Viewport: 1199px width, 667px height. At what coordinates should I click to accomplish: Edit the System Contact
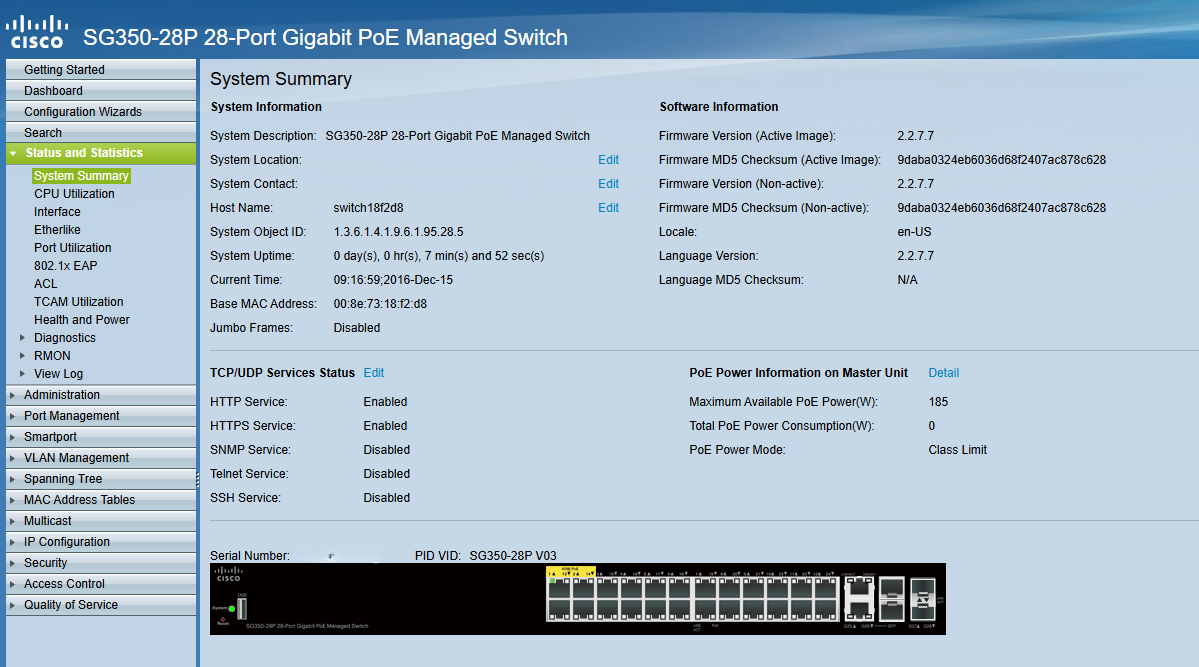609,184
